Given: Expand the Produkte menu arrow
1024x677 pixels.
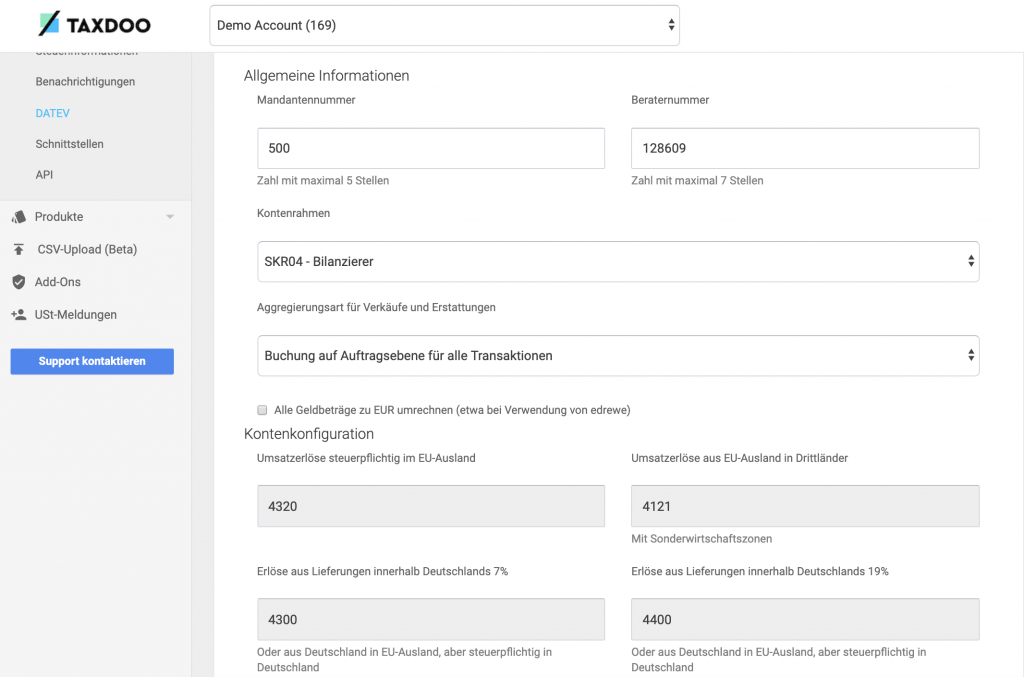Looking at the screenshot, I should coord(170,217).
